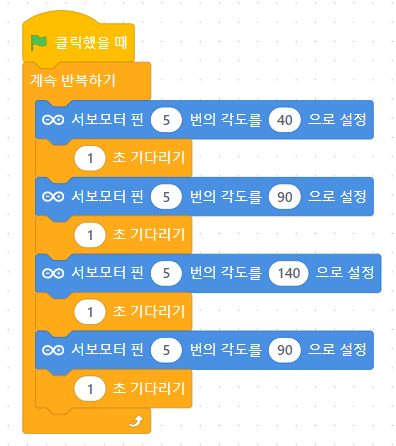Screen dimensions: 396x446
Task: Select the 계속 반복하기 forever block
Action: coord(73,81)
